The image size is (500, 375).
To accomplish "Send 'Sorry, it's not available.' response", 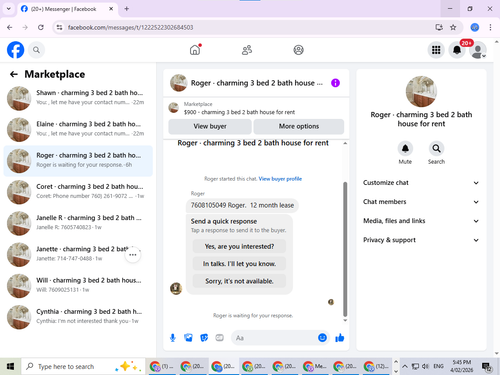I will 239,281.
